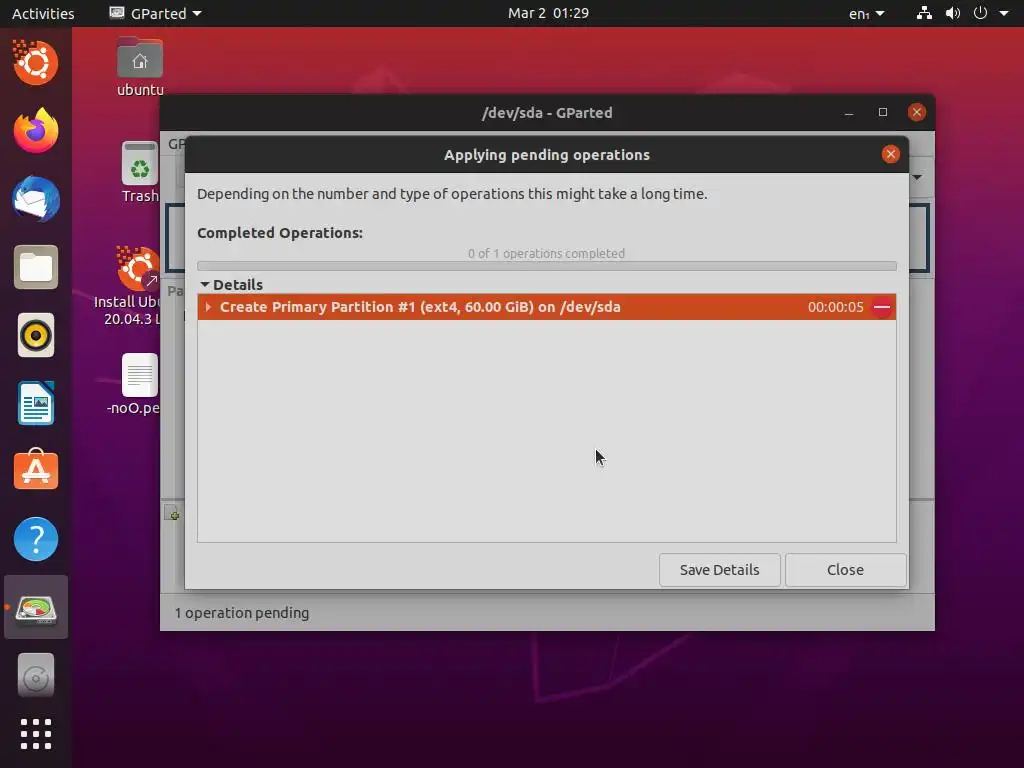Open the system menu arrow in the top bar
Viewport: 1024px width, 768px height.
click(x=1004, y=13)
